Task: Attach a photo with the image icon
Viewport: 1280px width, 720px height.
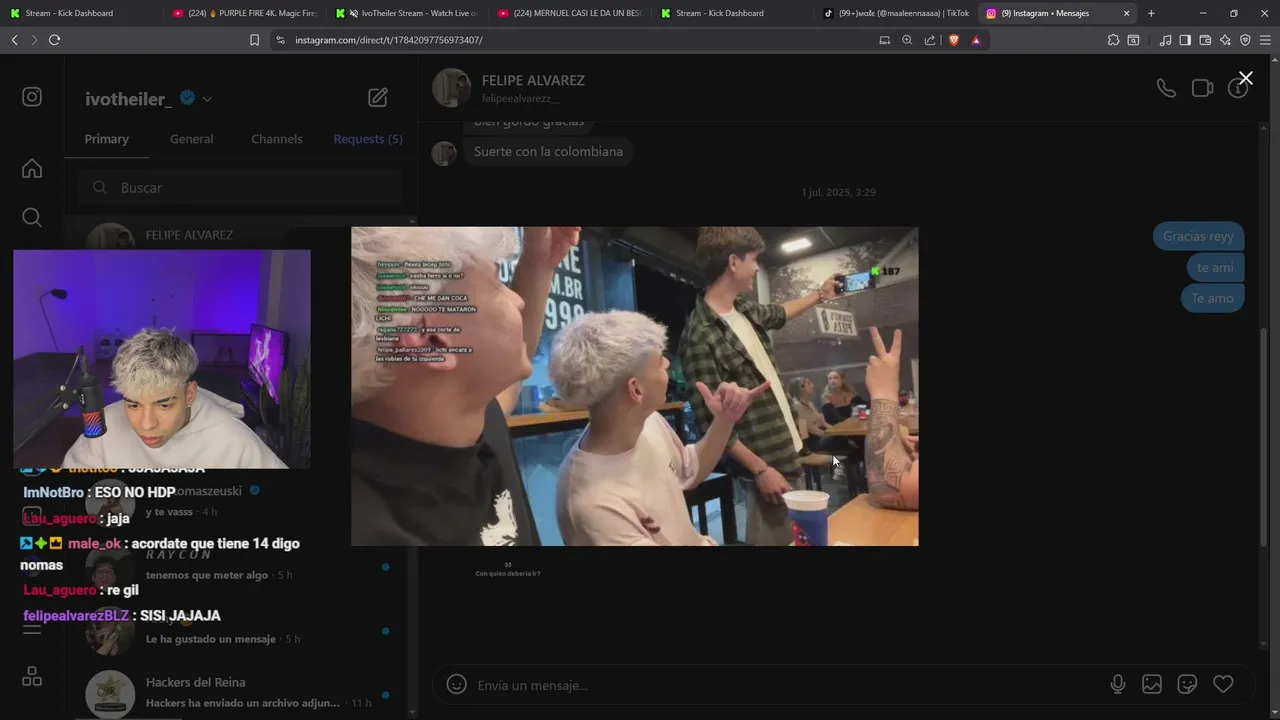Action: (x=1152, y=685)
